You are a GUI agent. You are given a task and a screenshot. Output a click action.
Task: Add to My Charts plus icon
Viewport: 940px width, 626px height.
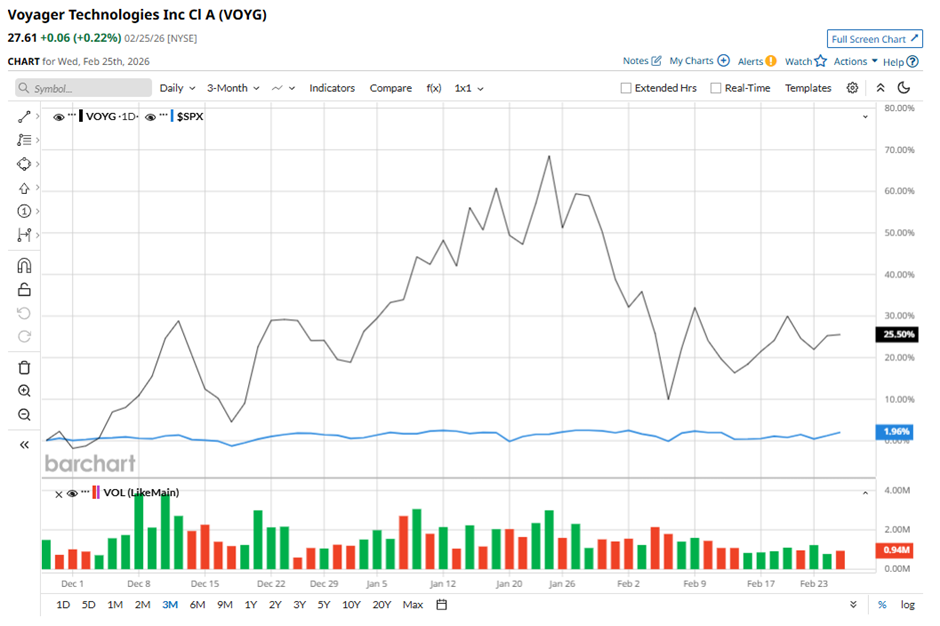[x=724, y=61]
